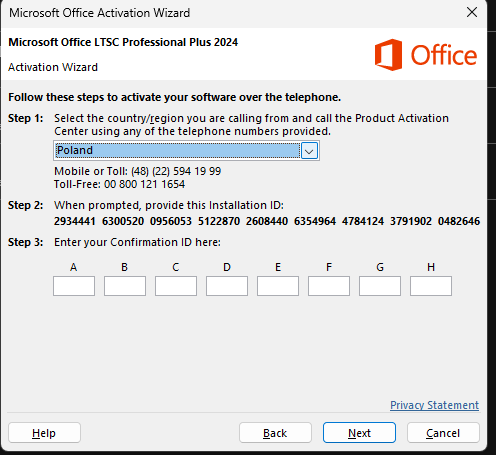The width and height of the screenshot is (496, 455).
Task: Click the Mobile or Toll phone number
Action: click(x=176, y=171)
